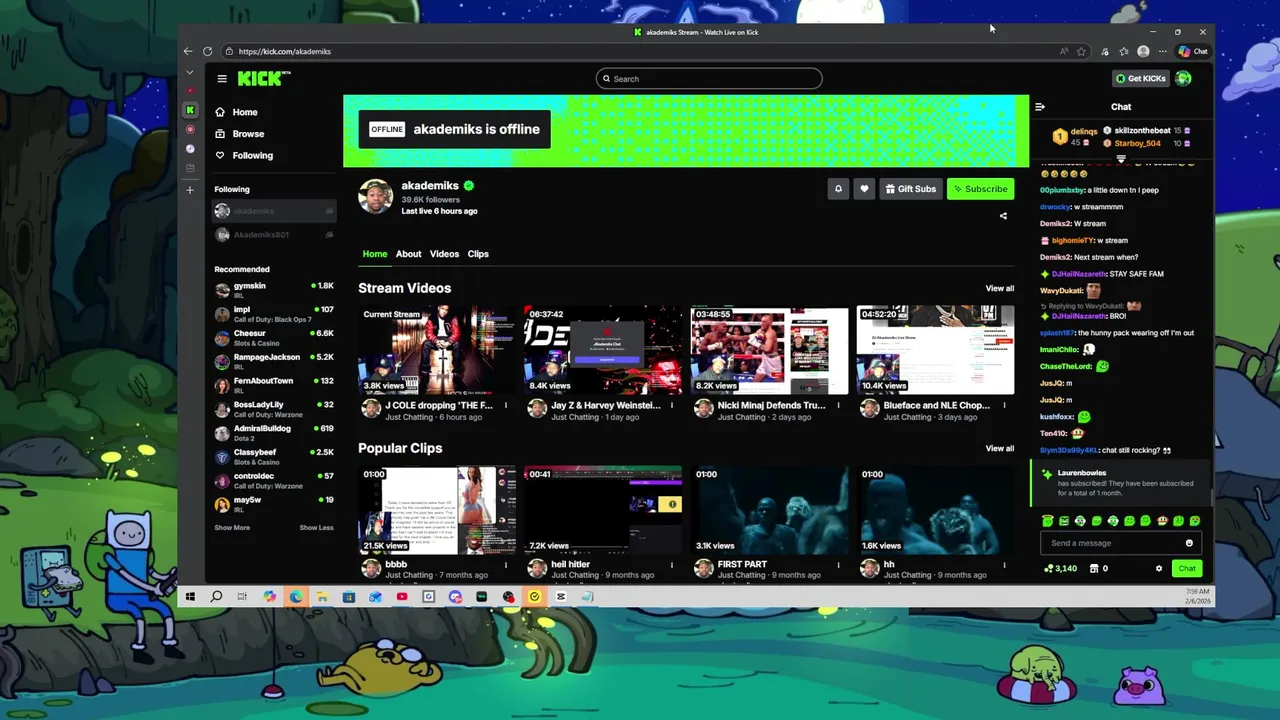Reload the page with refresh icon
The width and height of the screenshot is (1280, 720).
tap(208, 51)
